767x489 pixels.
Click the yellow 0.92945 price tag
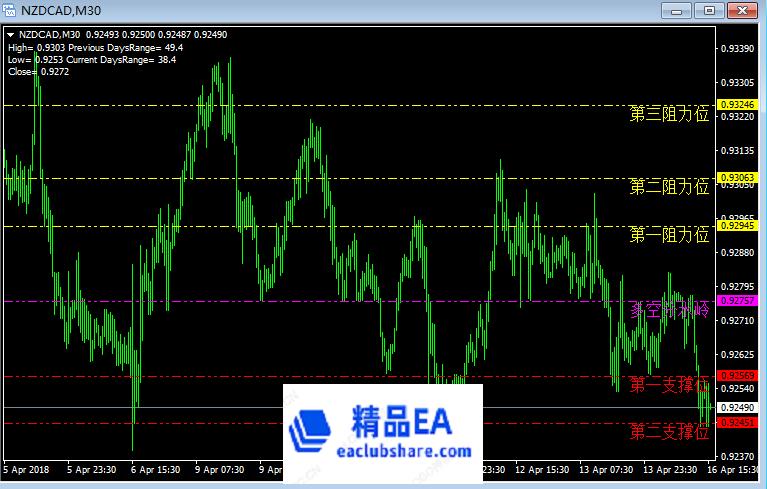pos(738,226)
